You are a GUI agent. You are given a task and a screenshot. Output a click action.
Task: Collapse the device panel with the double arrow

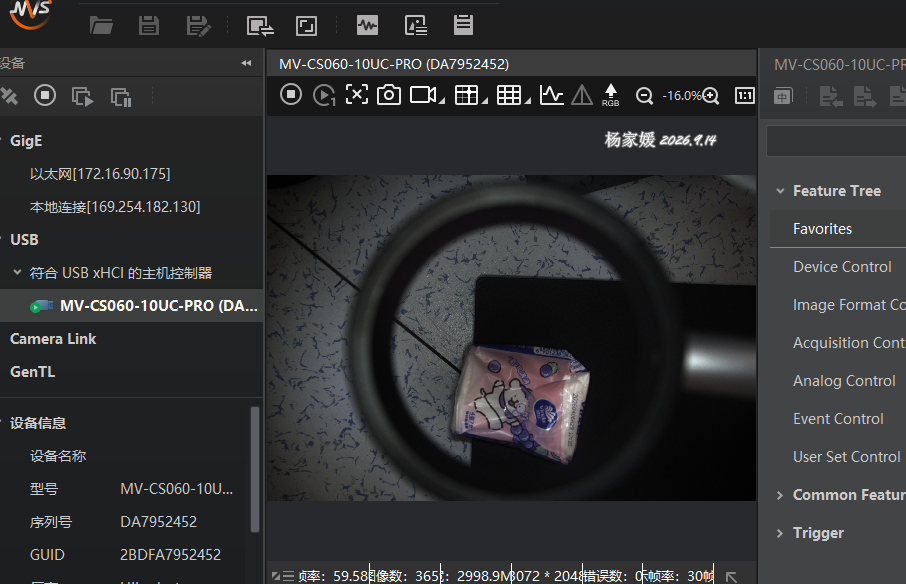(247, 63)
